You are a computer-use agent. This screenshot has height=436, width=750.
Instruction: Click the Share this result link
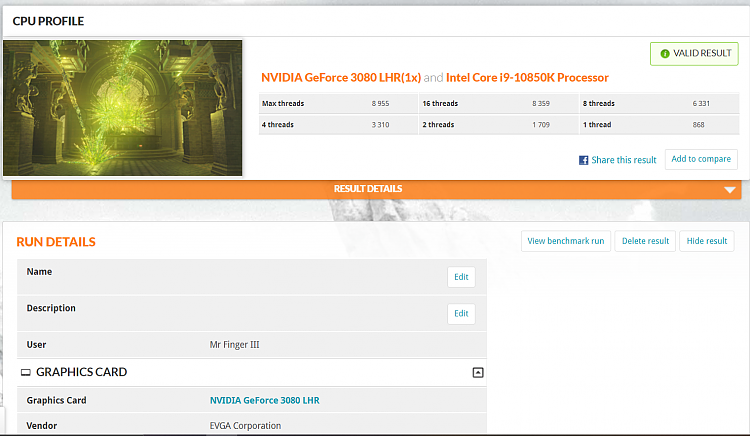pos(624,160)
